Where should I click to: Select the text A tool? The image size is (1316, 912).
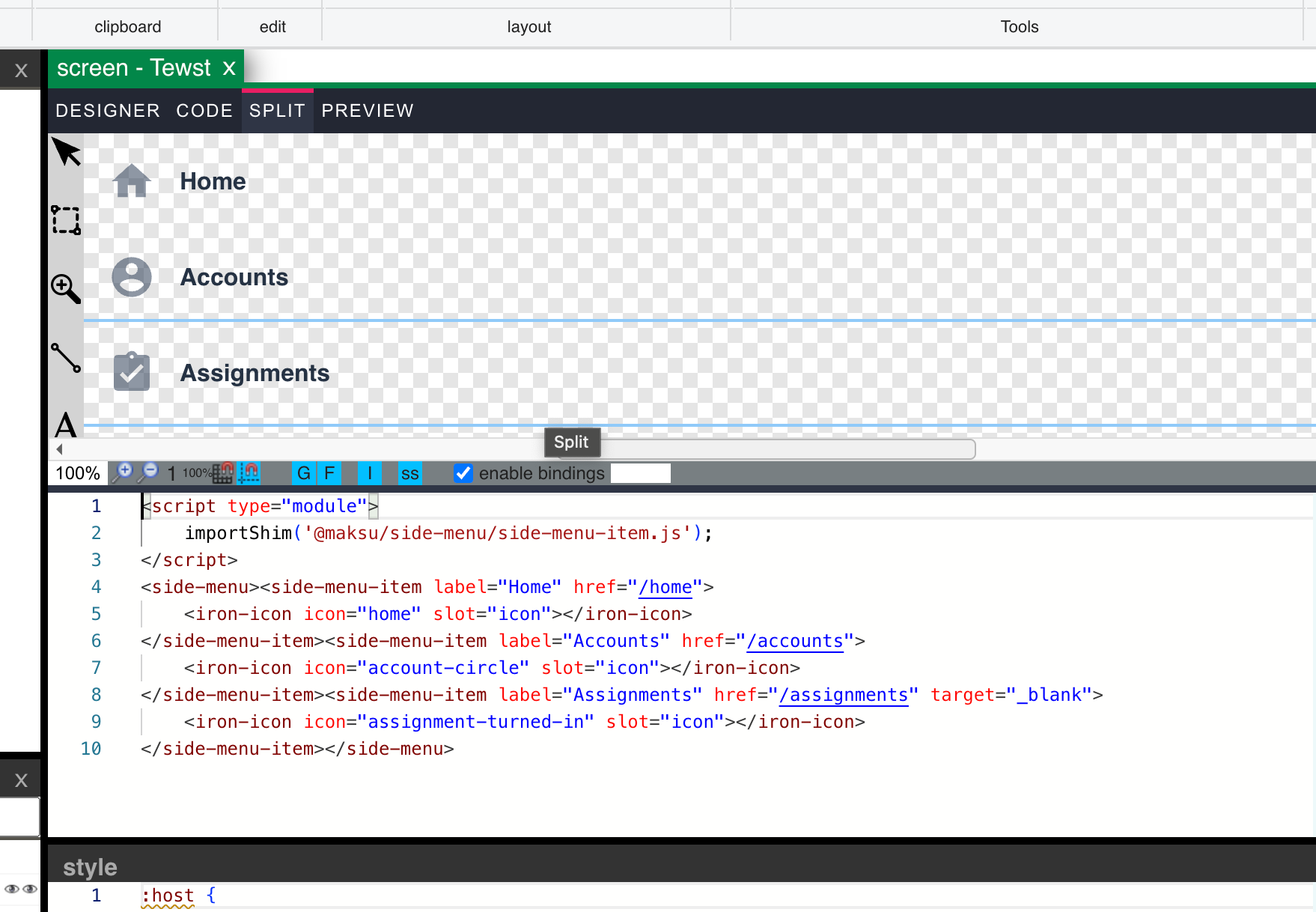click(x=66, y=425)
